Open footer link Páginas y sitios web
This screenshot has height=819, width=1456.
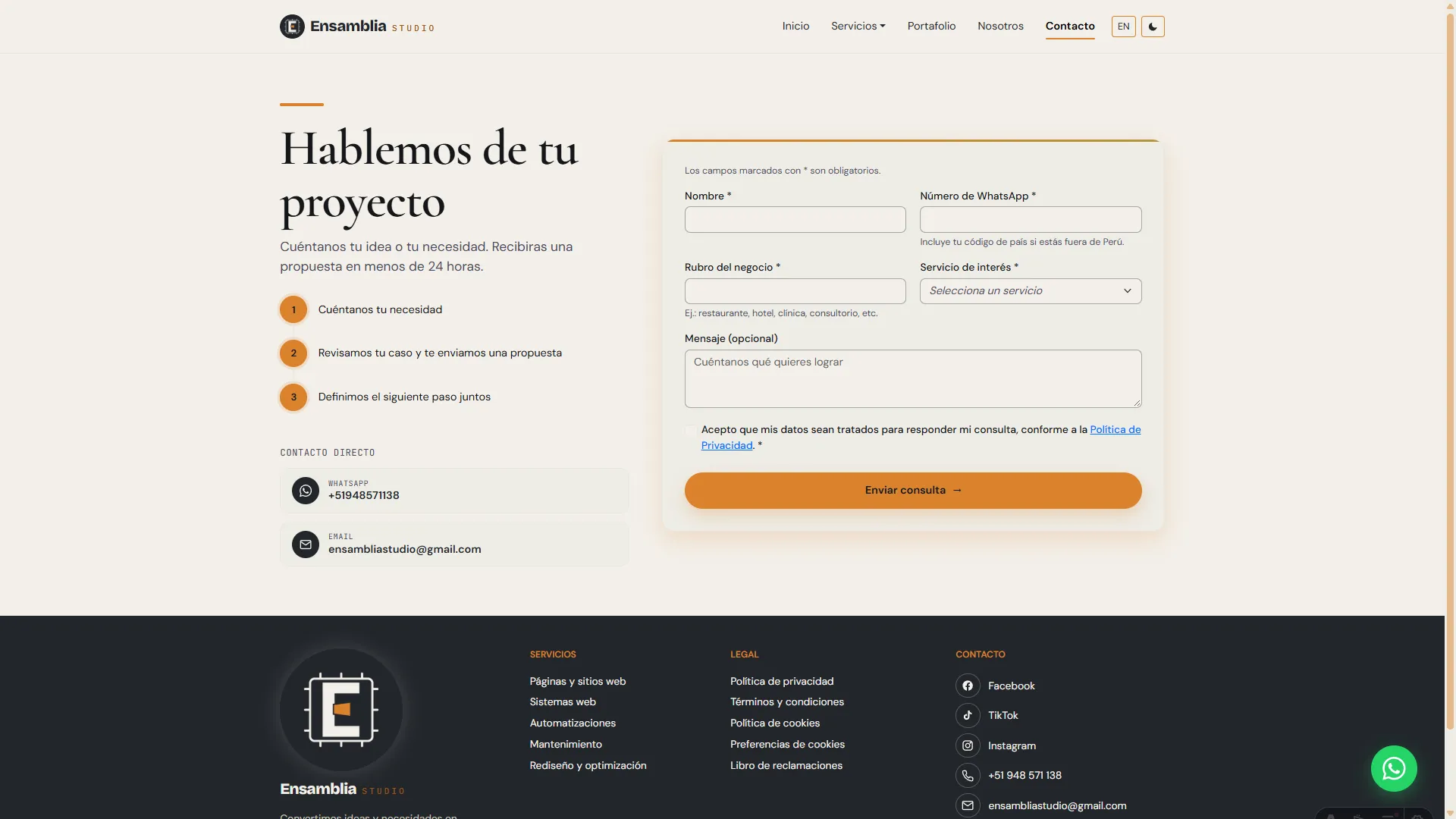point(578,681)
